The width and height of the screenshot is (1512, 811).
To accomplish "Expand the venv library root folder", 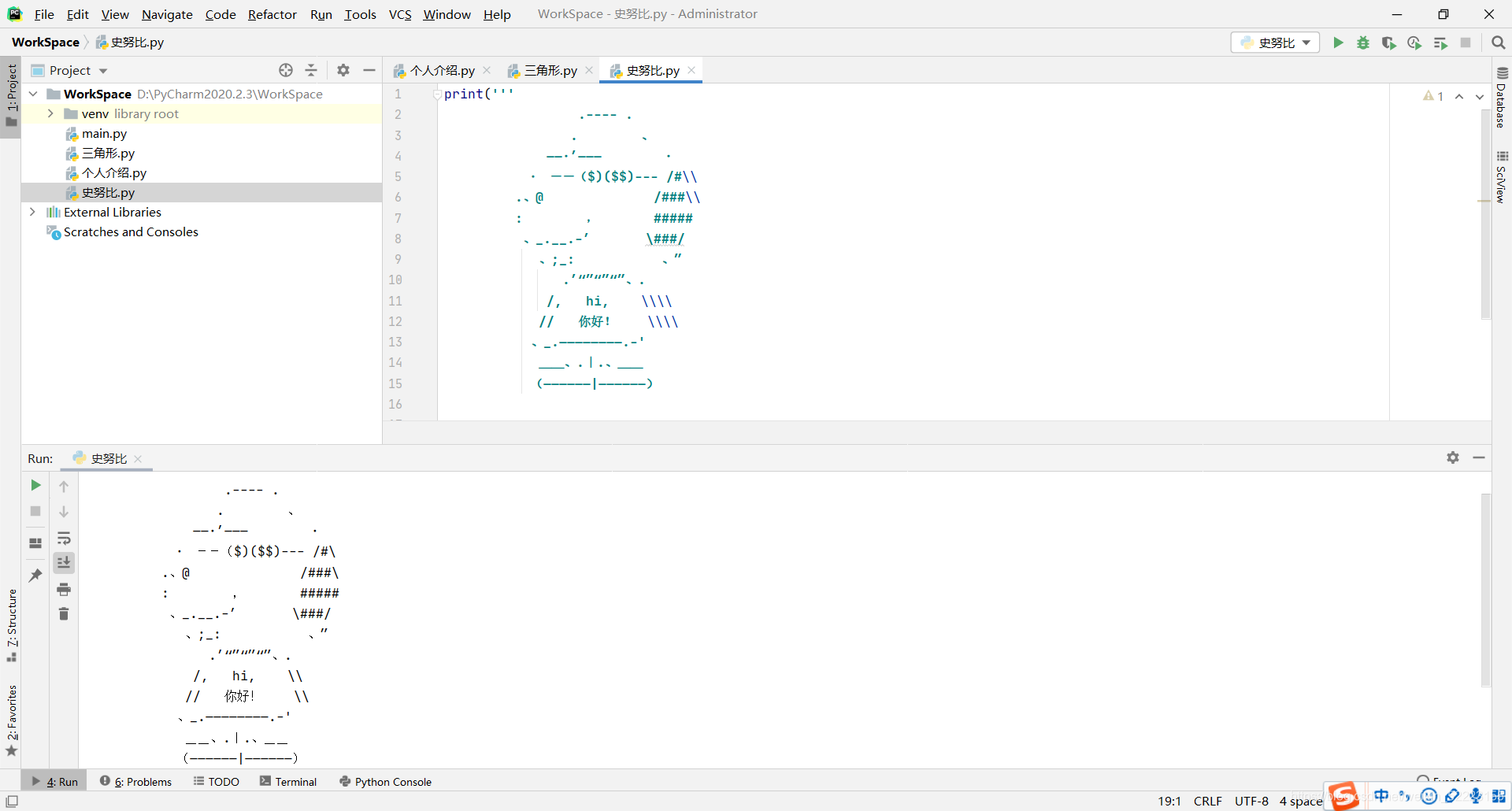I will (50, 113).
